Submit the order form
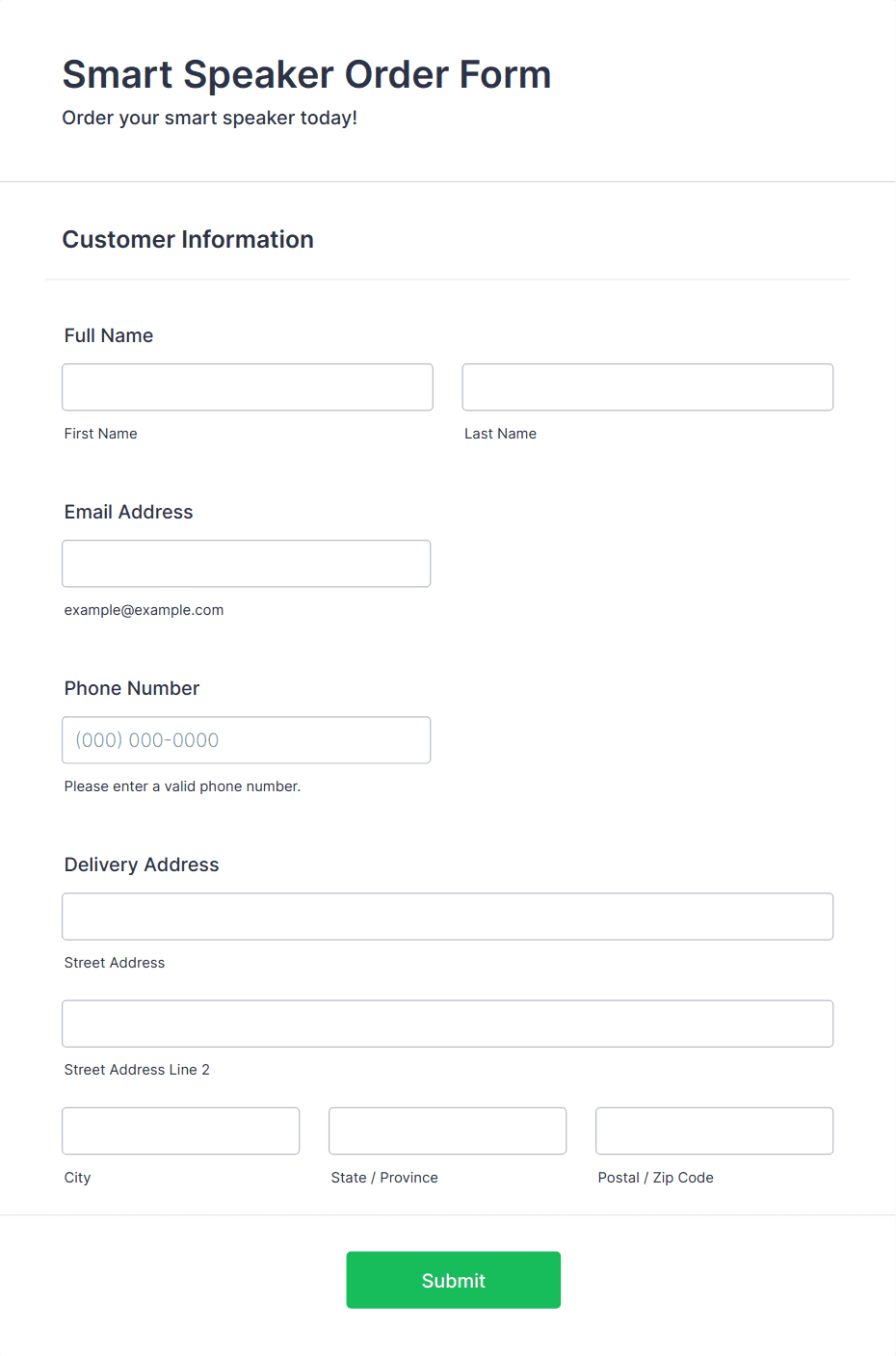 pos(454,1280)
